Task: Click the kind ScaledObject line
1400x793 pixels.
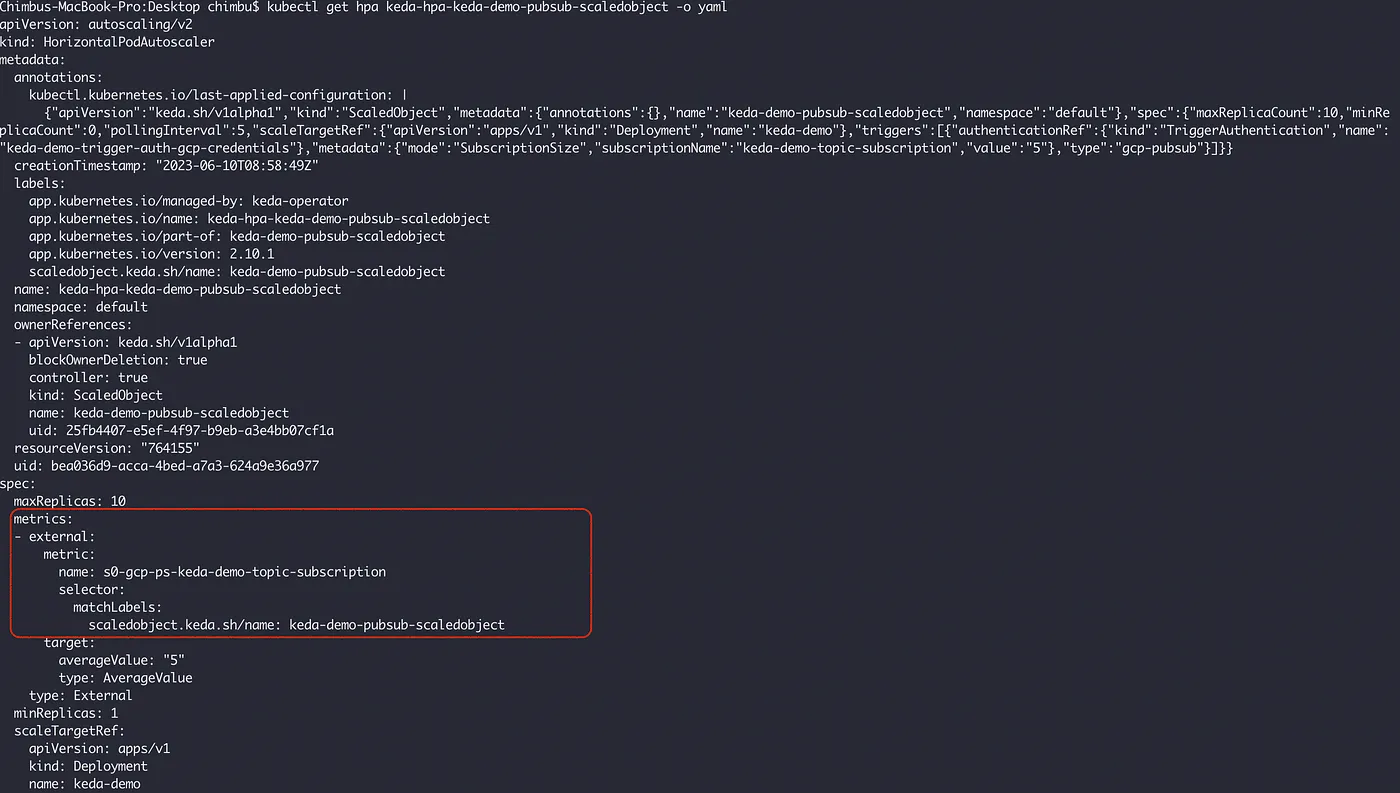Action: tap(95, 395)
